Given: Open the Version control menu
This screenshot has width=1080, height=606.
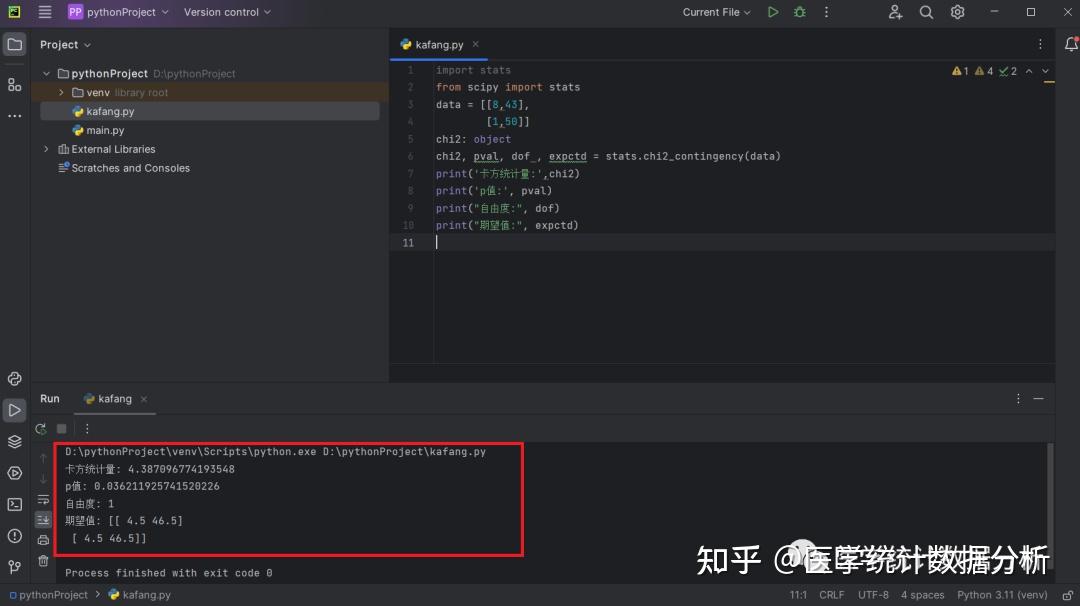Looking at the screenshot, I should tap(222, 12).
